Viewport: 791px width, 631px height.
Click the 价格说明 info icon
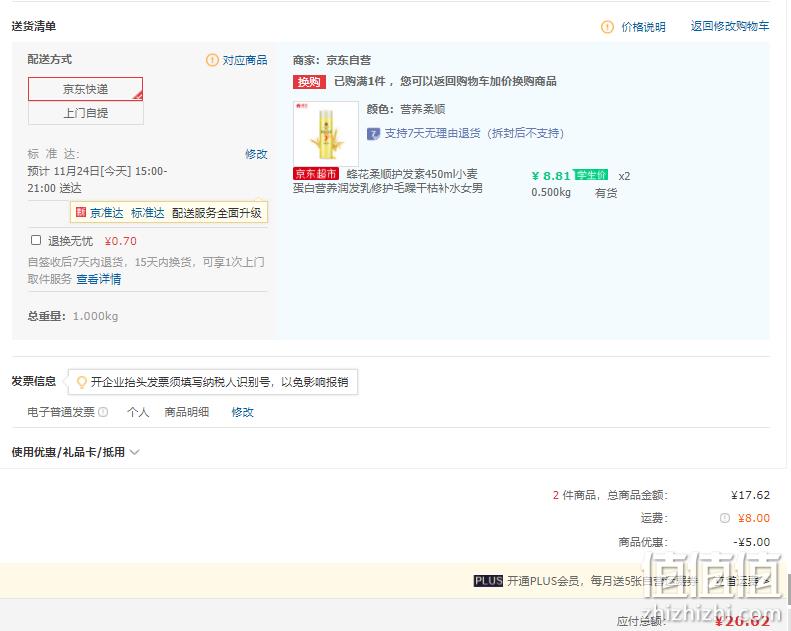tap(607, 27)
